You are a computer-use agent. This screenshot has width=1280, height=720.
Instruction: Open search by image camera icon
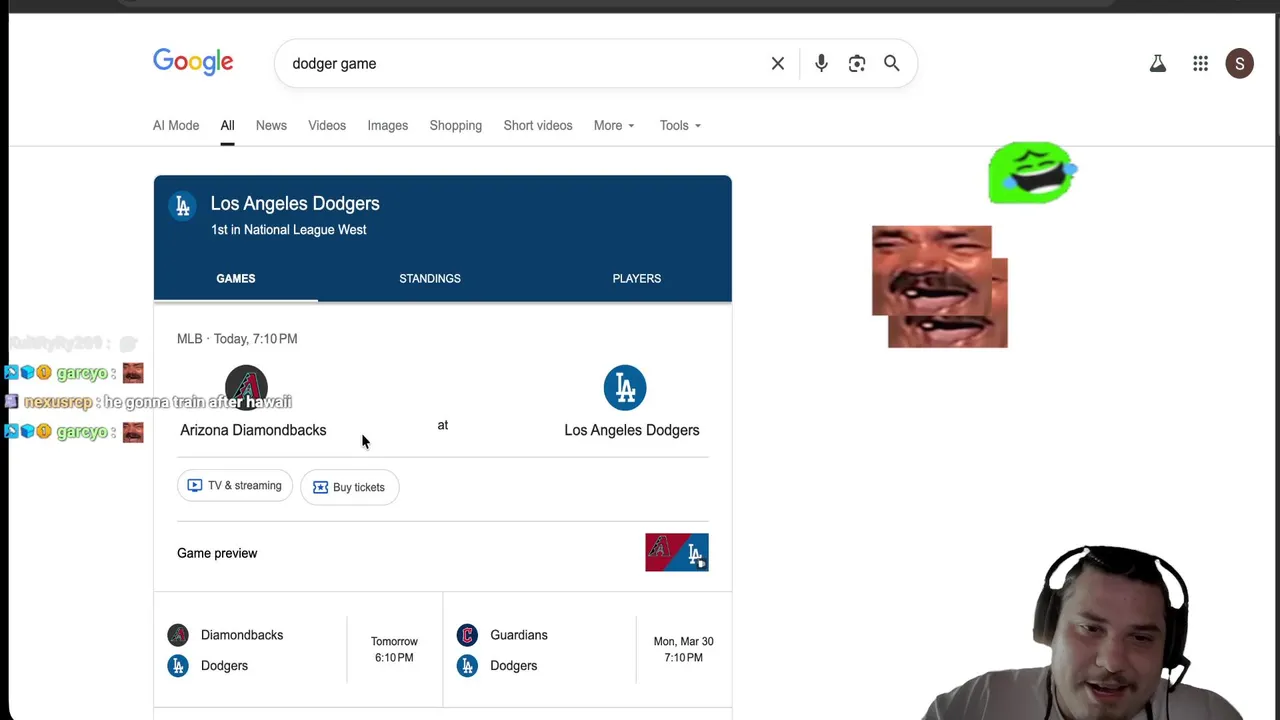(x=857, y=63)
